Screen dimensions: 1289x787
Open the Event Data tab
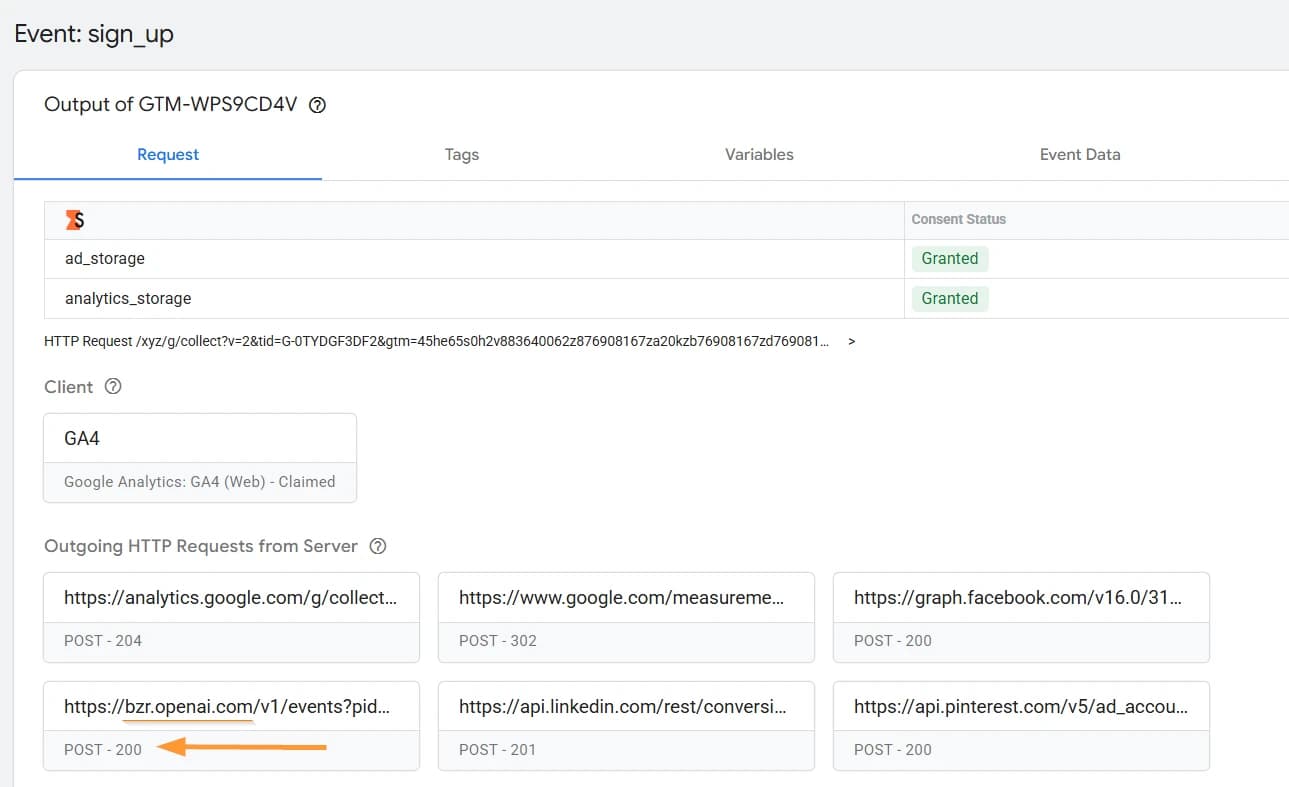point(1080,155)
